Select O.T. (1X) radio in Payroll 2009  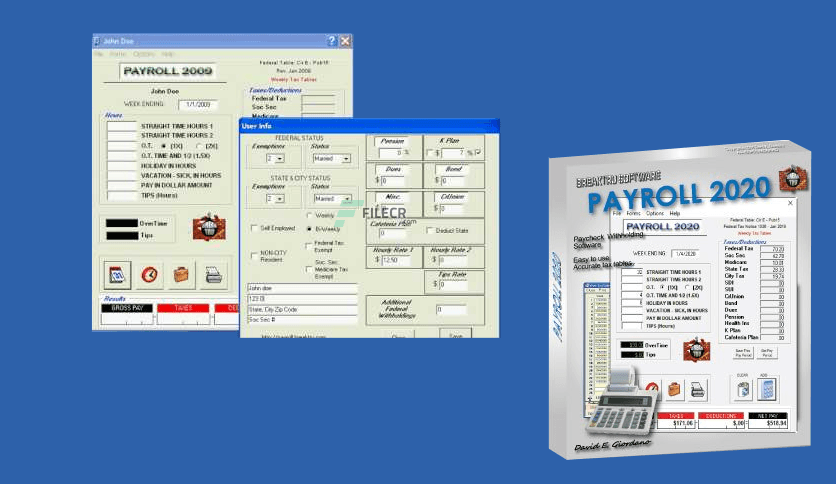164,146
